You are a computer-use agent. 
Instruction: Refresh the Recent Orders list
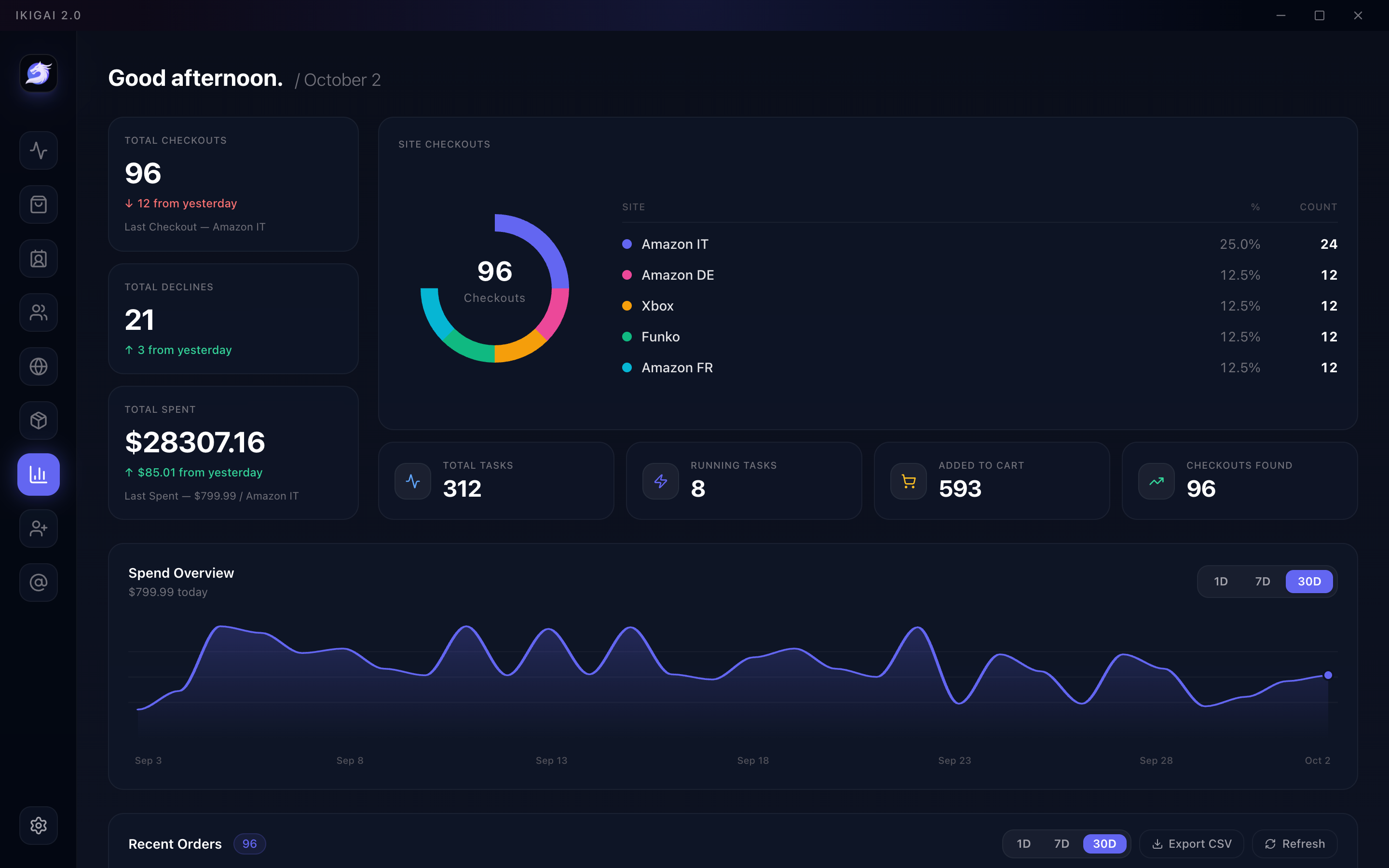[1295, 844]
